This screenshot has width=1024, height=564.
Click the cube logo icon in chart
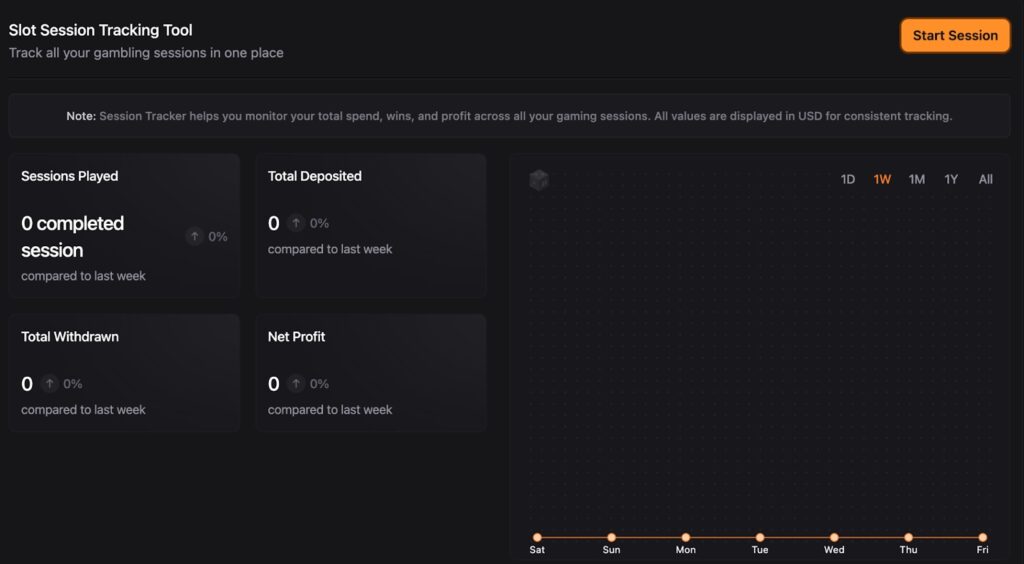[539, 180]
